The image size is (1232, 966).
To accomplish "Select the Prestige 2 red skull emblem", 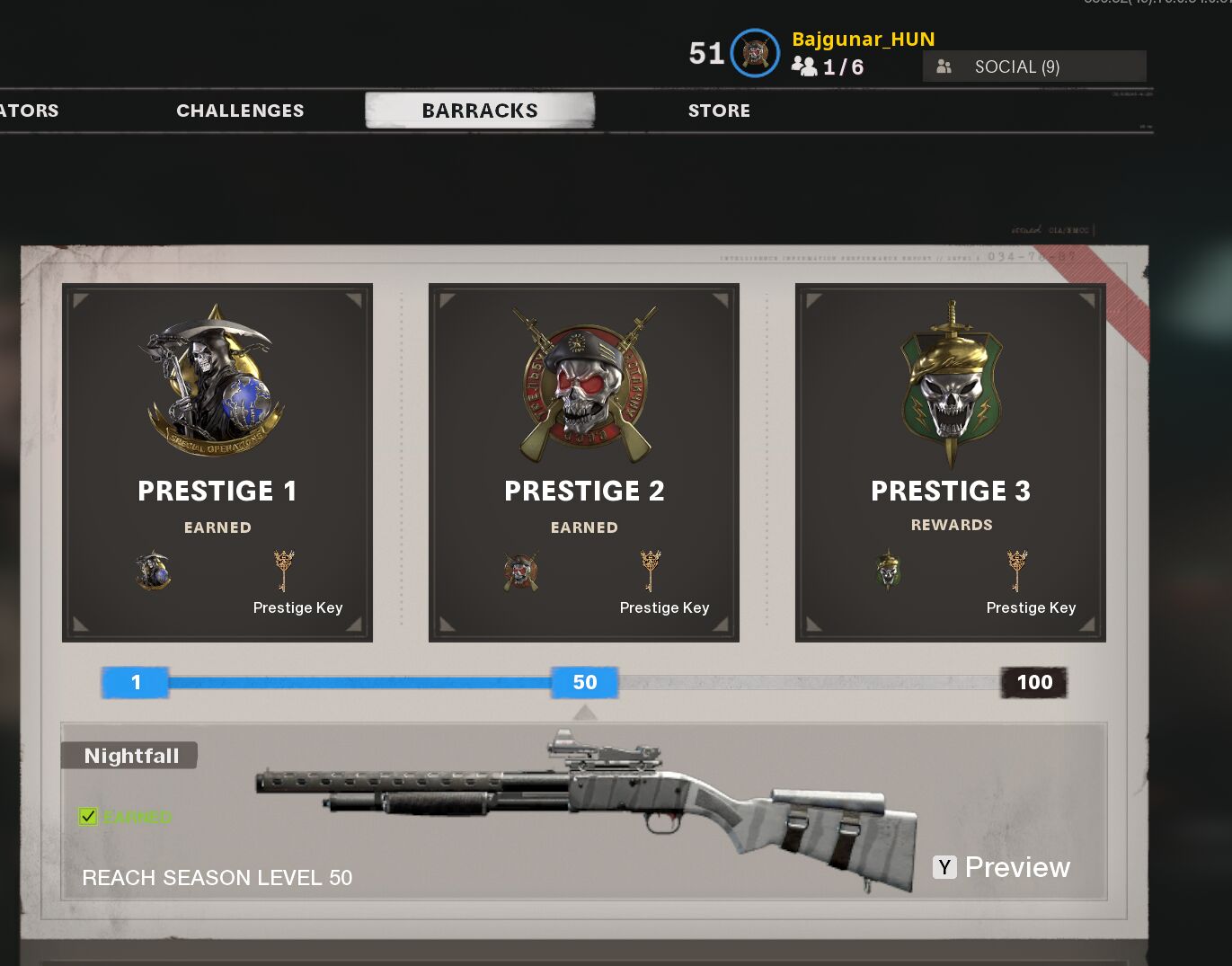I will click(584, 384).
